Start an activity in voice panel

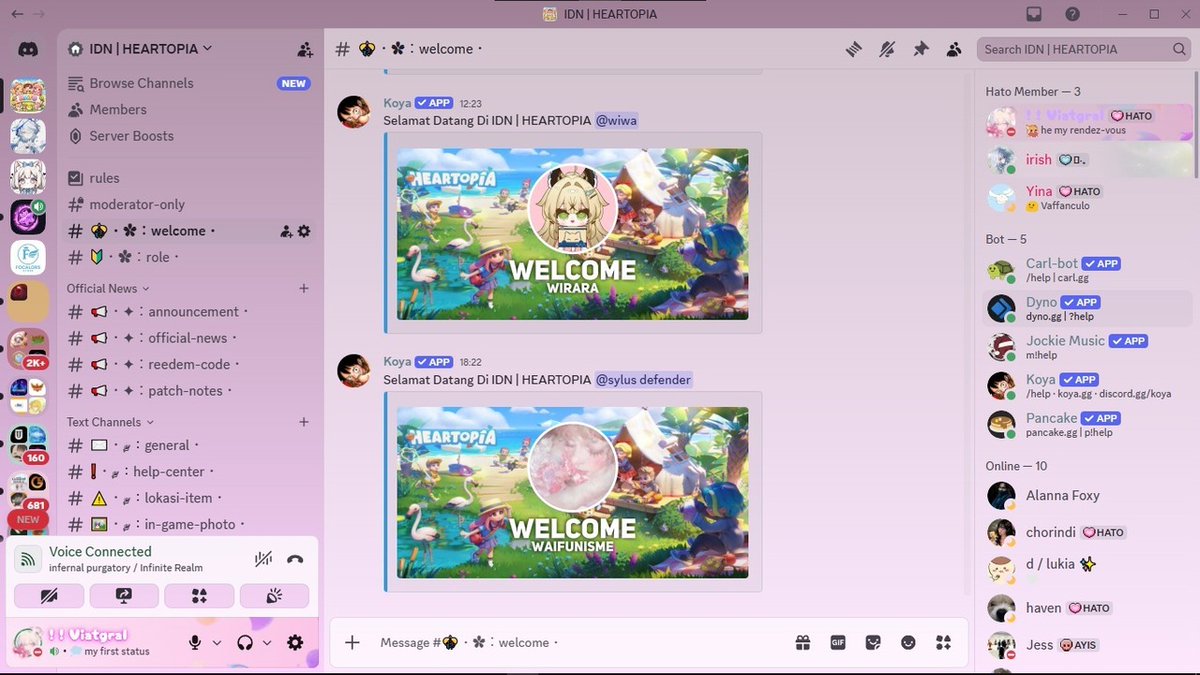199,596
